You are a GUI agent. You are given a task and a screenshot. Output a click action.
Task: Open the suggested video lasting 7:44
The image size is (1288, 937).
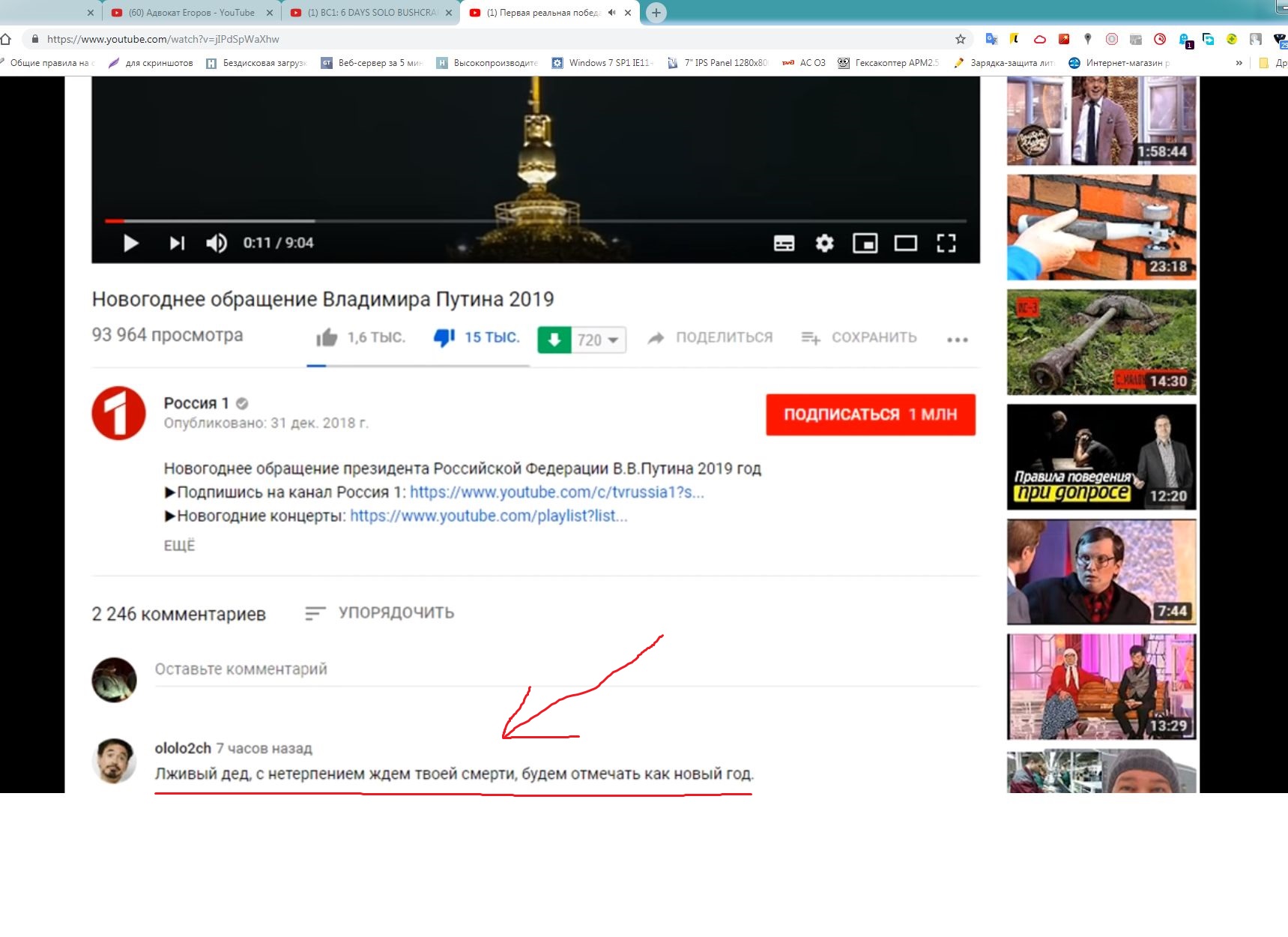click(1101, 572)
